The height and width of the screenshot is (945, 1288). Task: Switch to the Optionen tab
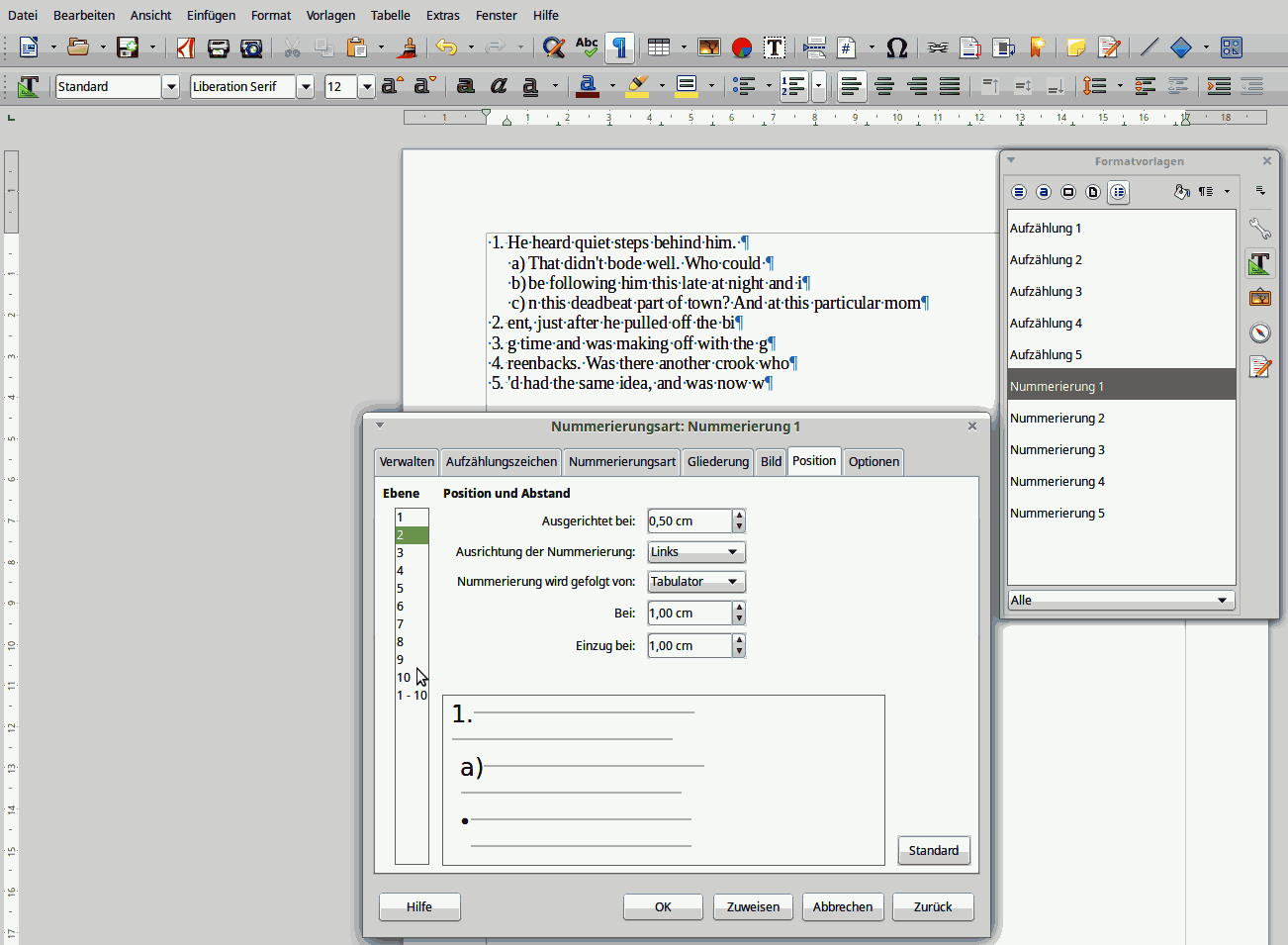coord(874,462)
